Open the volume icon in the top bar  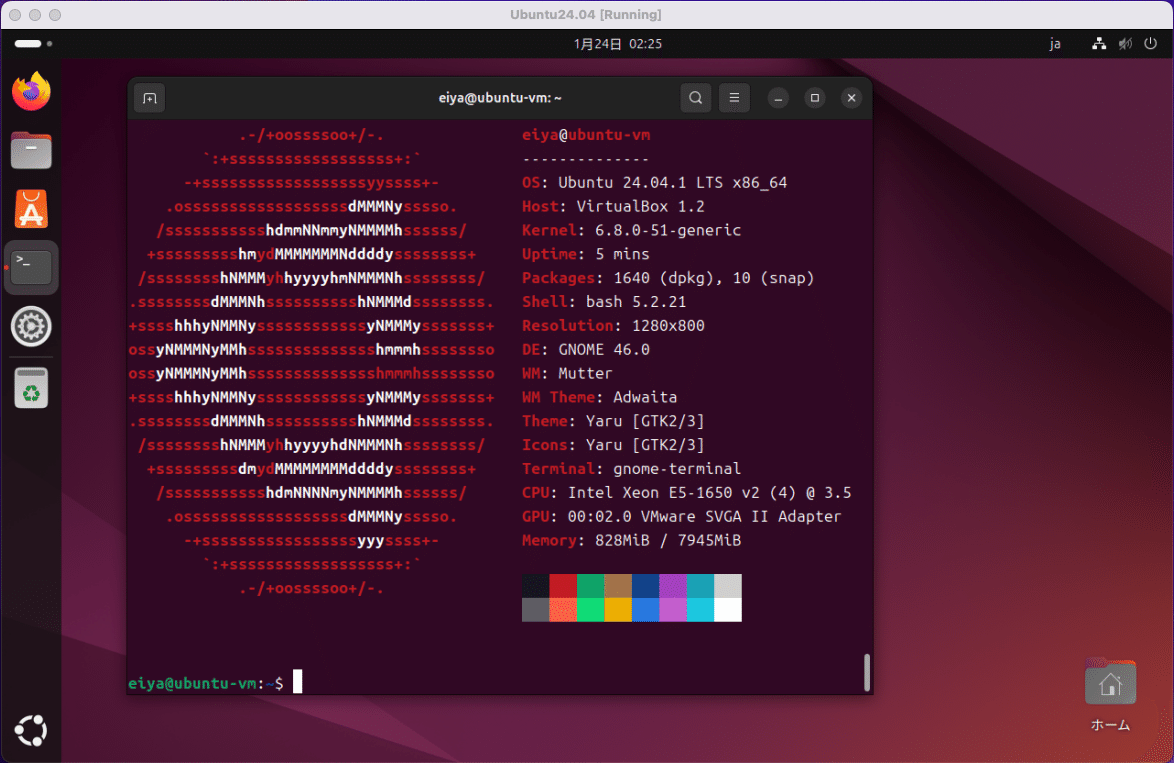(x=1125, y=43)
